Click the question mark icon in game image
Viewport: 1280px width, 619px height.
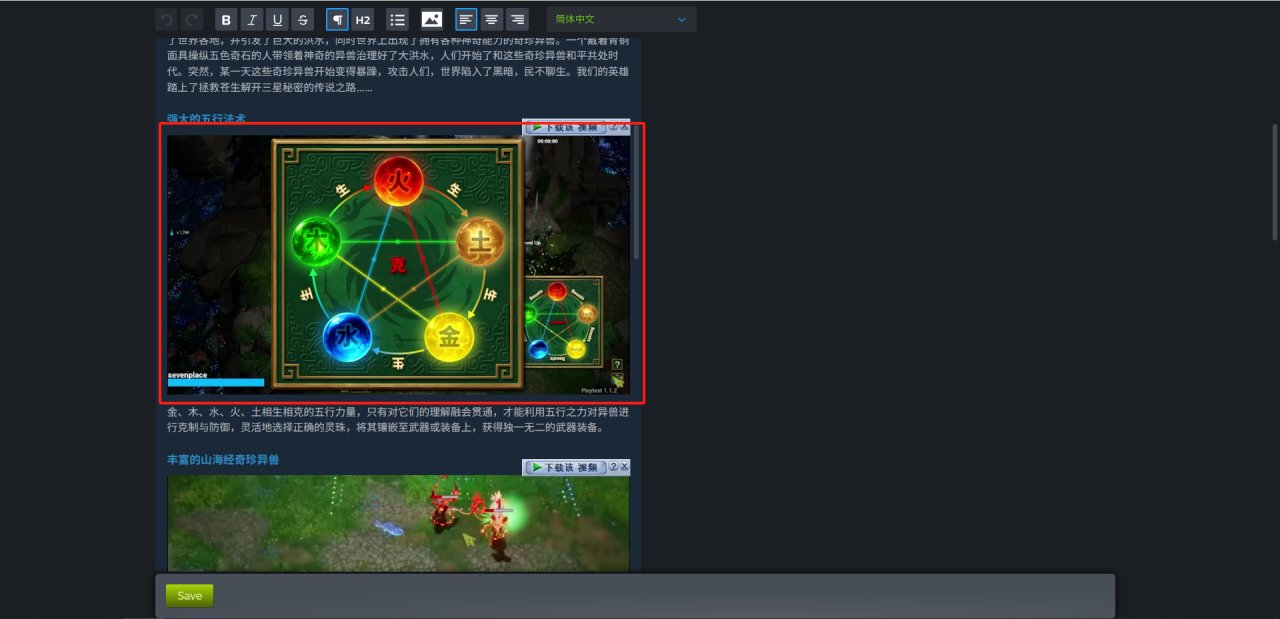(x=617, y=364)
